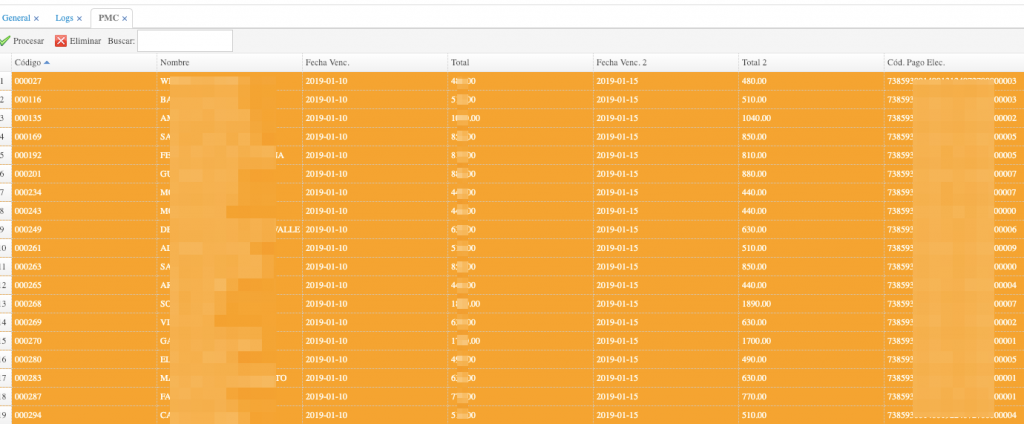Click the Fecha Venc. 2 column header
Image resolution: width=1024 pixels, height=424 pixels.
(x=621, y=62)
